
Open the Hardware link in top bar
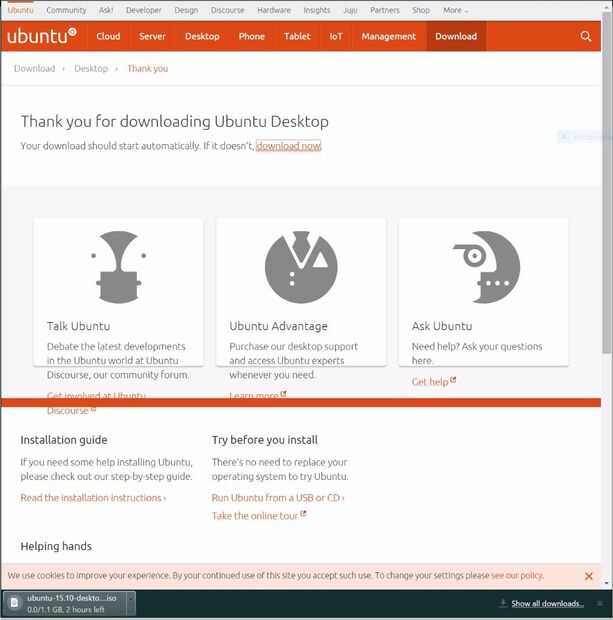click(x=274, y=10)
